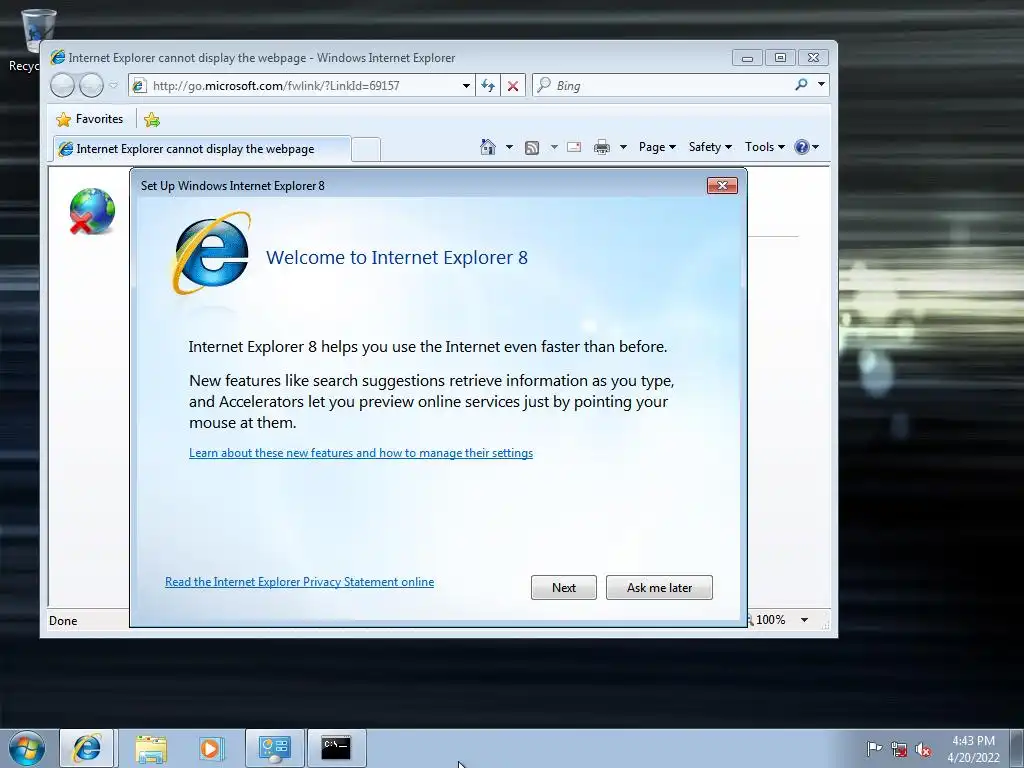Screen dimensions: 1024x768
Task: Click the Print icon
Action: click(601, 148)
